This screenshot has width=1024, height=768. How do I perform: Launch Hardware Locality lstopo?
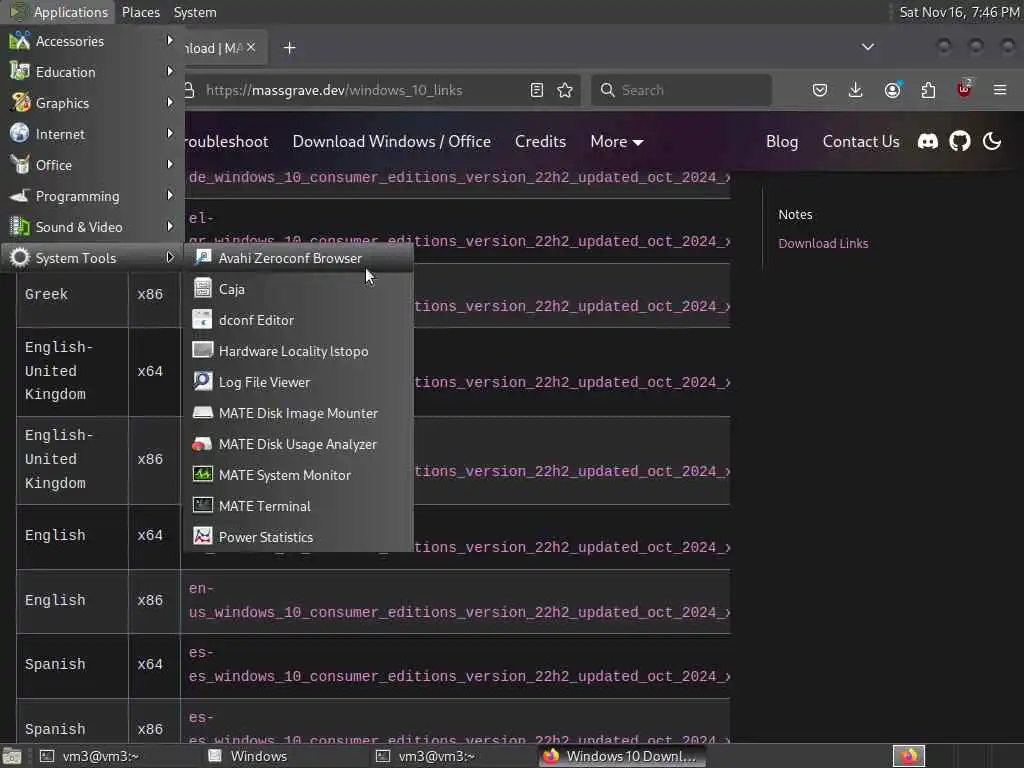[x=298, y=351]
